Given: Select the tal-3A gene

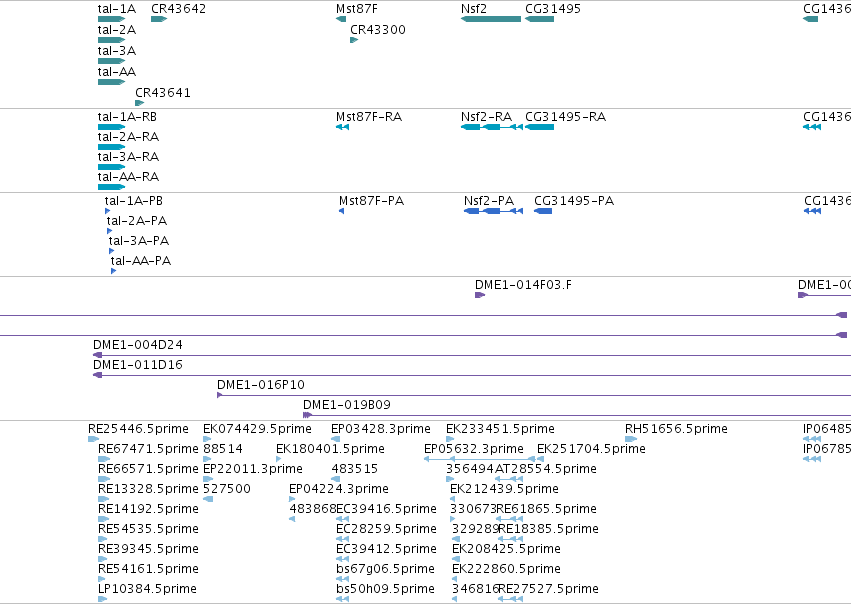Looking at the screenshot, I should coord(111,61).
